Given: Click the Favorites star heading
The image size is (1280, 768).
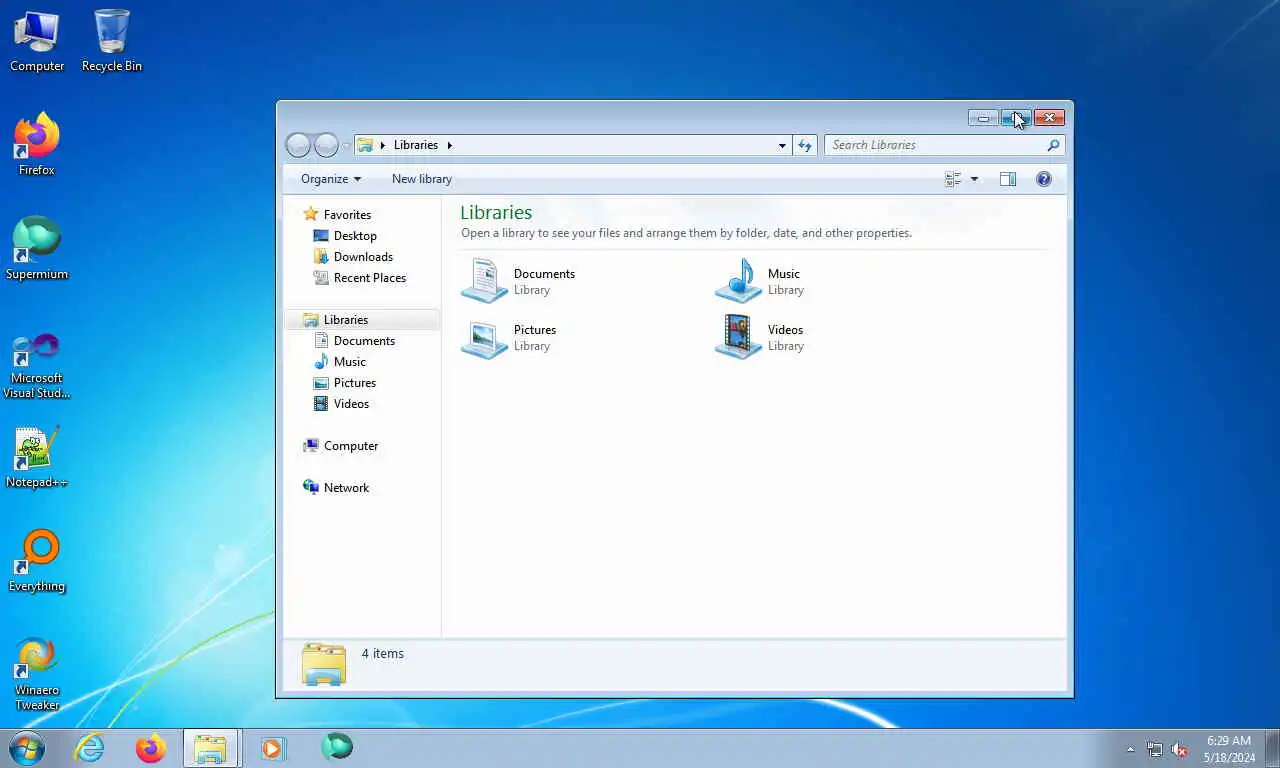Looking at the screenshot, I should (x=337, y=215).
